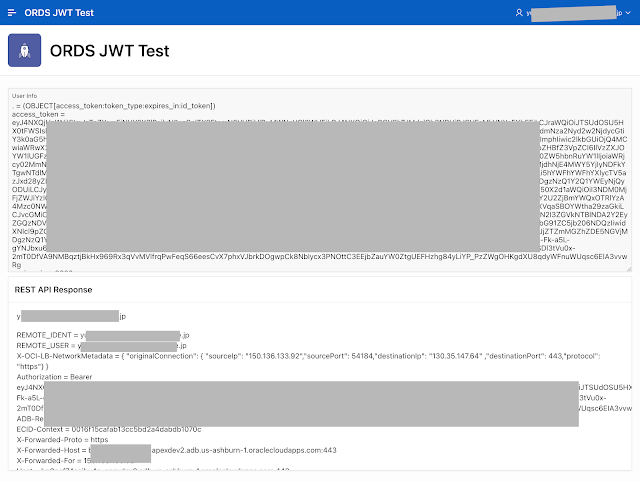Screen dimensions: 640x482
Task: Click the user profile icon in header
Action: (x=519, y=13)
